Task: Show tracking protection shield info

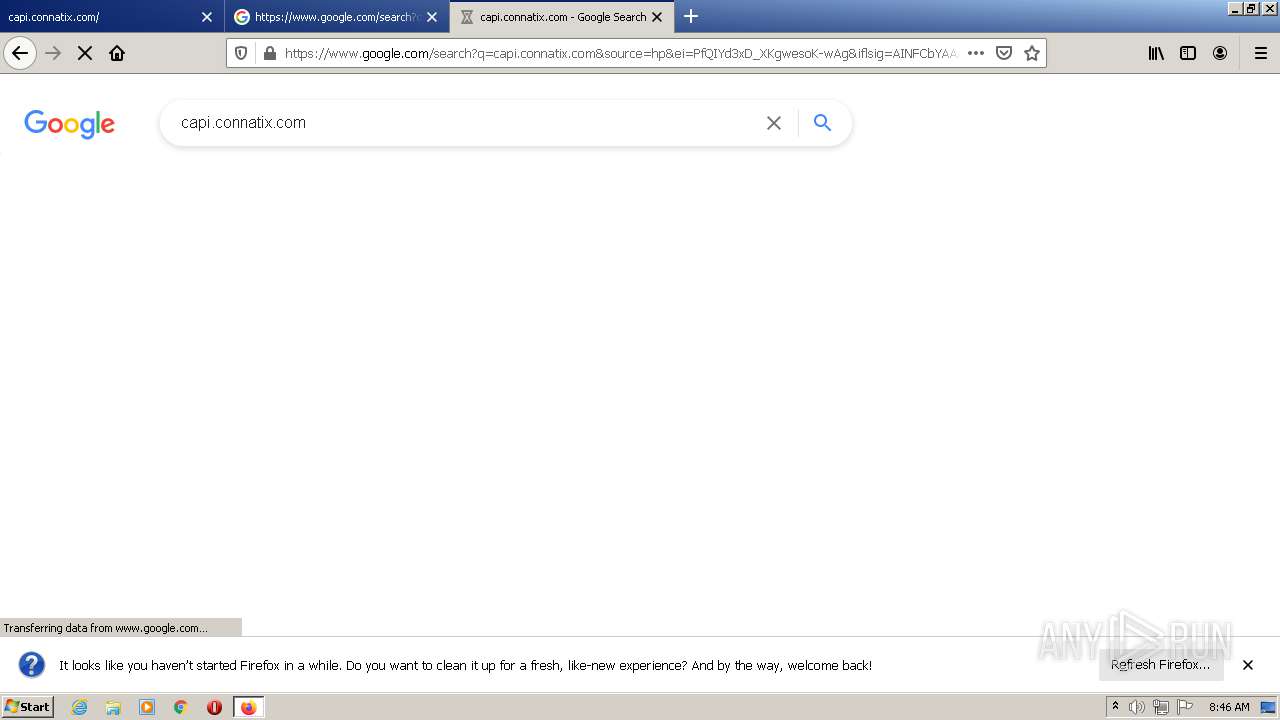Action: 241,53
